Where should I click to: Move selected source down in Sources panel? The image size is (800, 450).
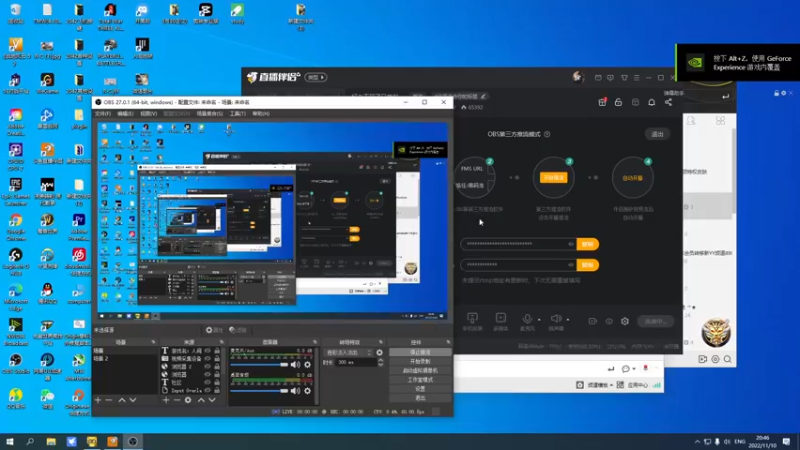click(212, 401)
